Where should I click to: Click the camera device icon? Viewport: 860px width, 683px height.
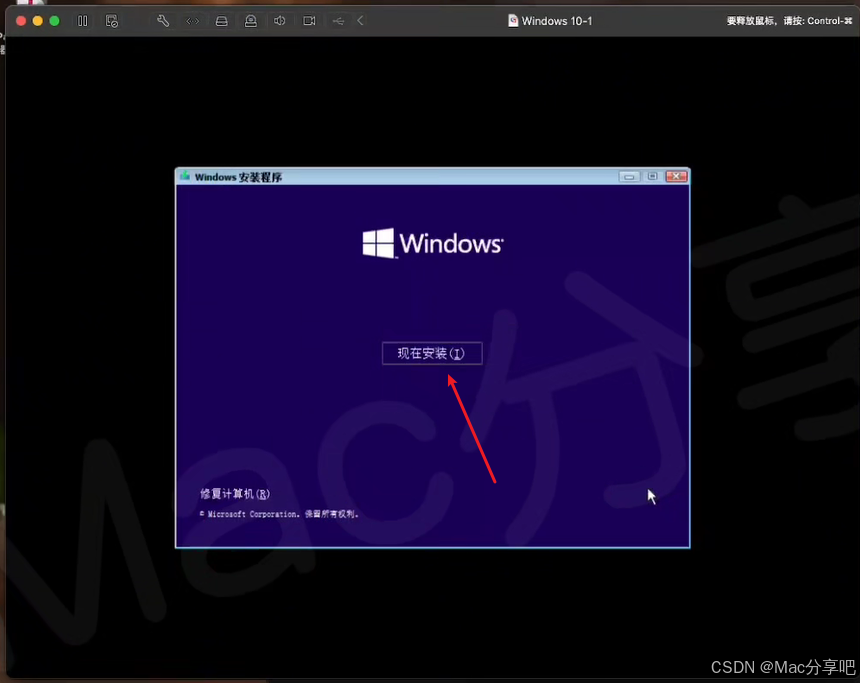point(309,21)
